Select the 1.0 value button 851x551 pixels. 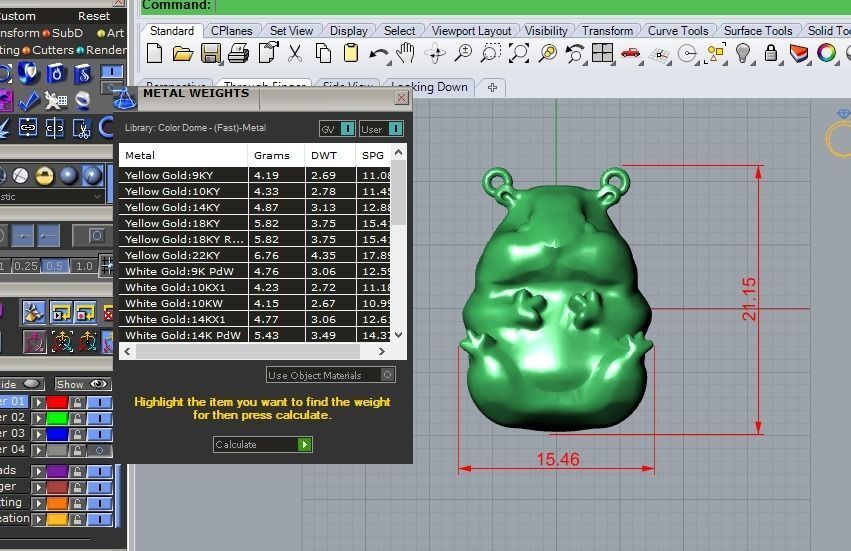tap(84, 266)
